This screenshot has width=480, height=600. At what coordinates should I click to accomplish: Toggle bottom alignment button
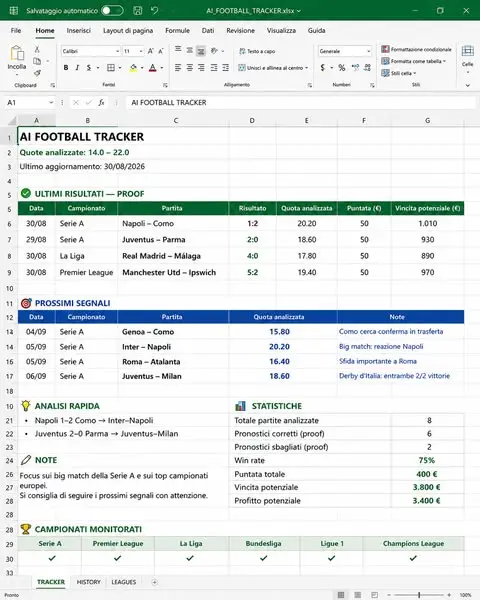[201, 51]
